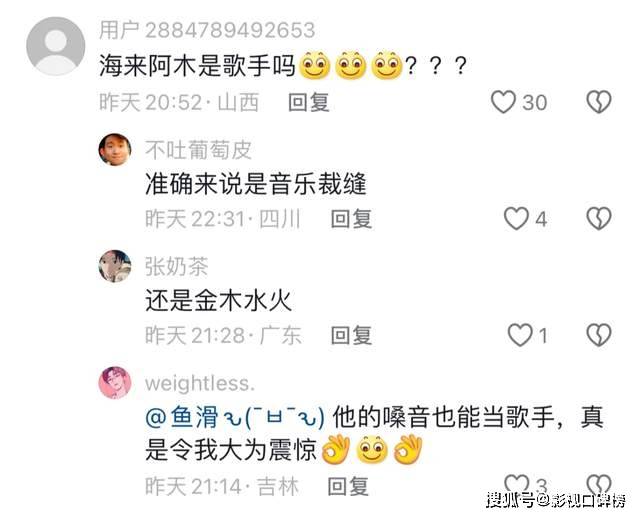Reply to the comment from 山西
The height and width of the screenshot is (517, 640).
pos(309,102)
